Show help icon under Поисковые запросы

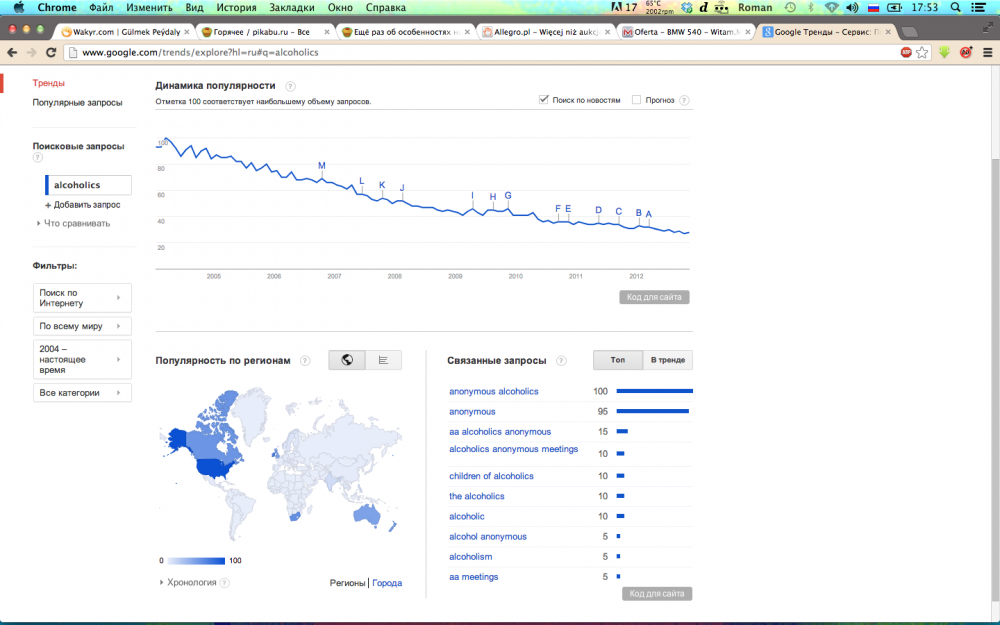pos(38,158)
